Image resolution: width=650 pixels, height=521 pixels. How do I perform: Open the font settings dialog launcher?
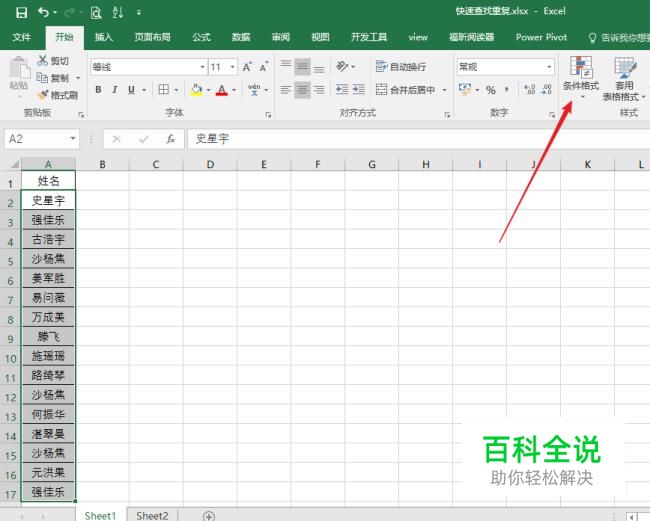tap(268, 114)
